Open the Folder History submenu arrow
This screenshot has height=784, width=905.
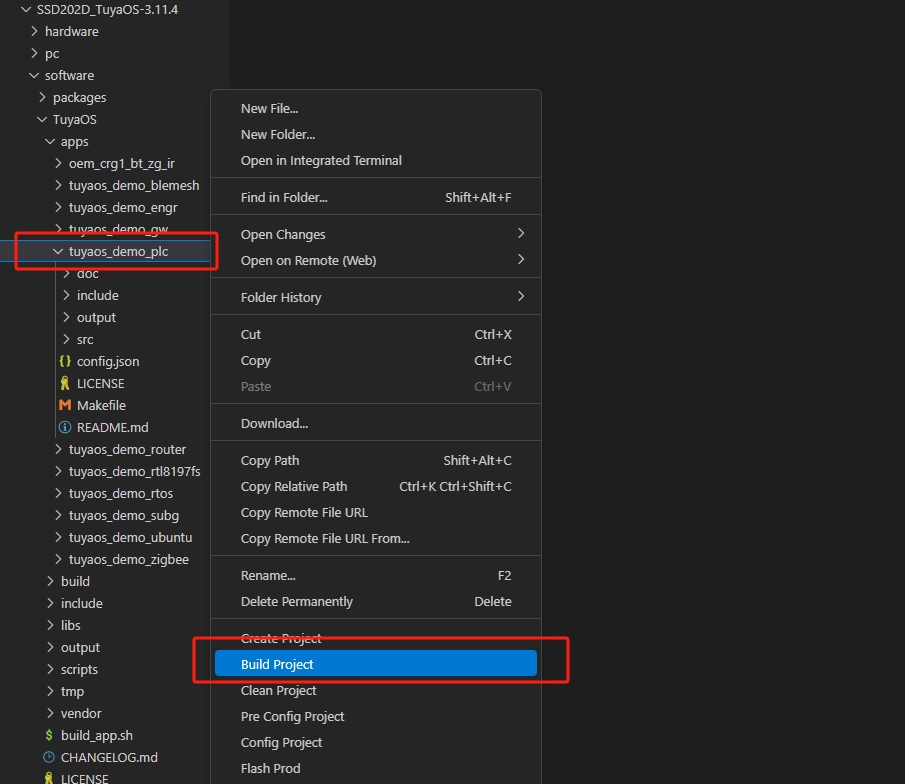coord(520,297)
